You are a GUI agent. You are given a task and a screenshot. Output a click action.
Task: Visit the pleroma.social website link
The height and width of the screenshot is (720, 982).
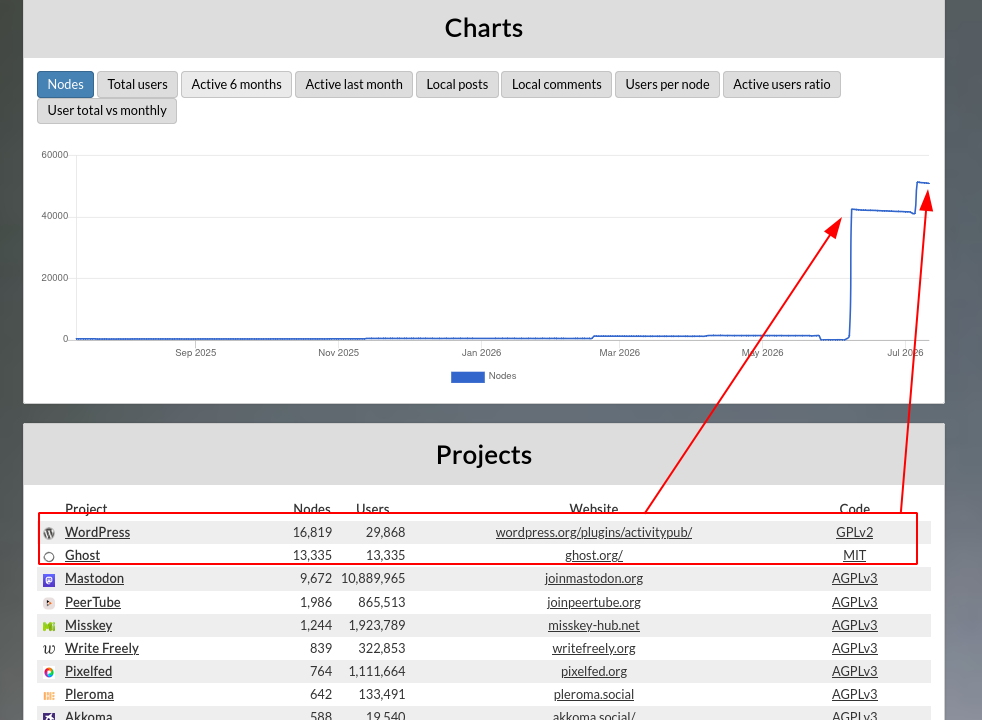[594, 695]
